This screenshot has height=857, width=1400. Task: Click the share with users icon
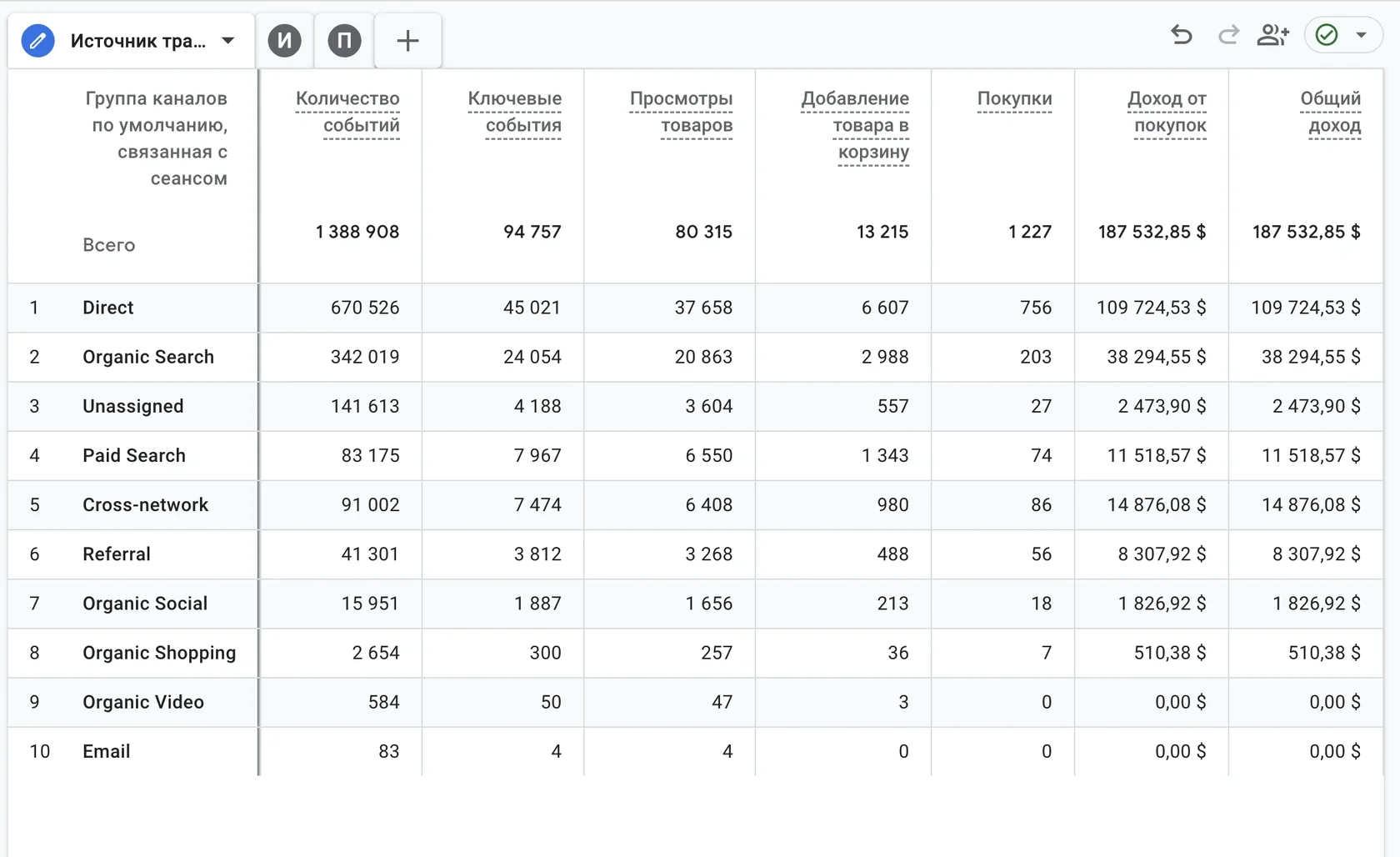coord(1272,35)
